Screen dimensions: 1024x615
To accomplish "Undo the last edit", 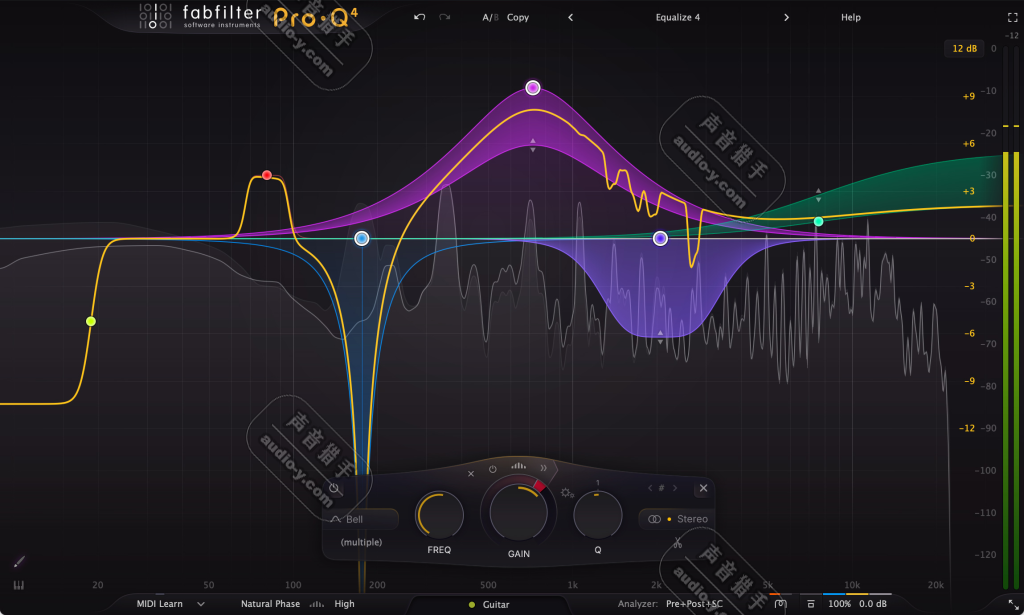I will tap(419, 17).
